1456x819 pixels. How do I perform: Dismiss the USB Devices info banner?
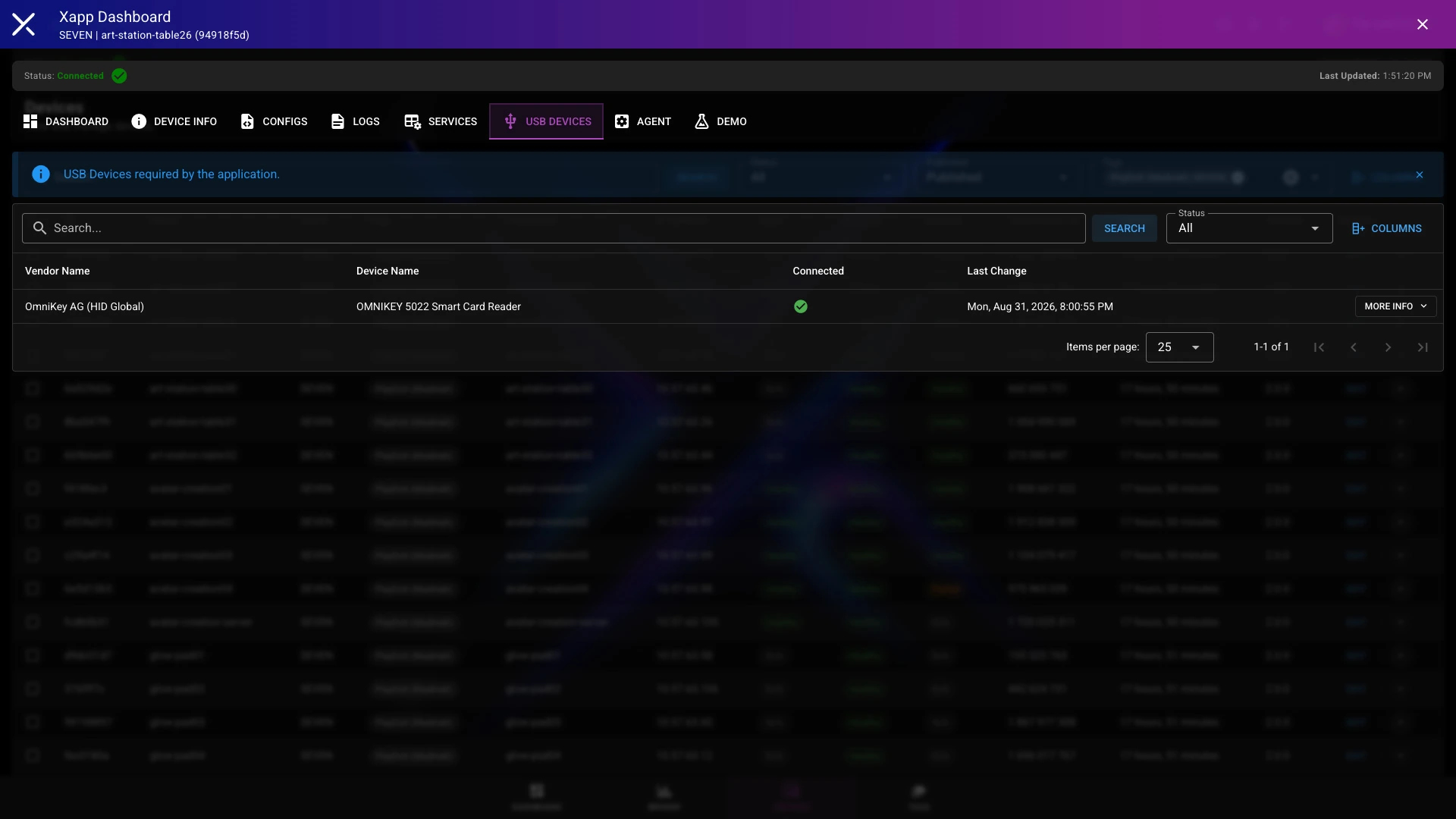1420,175
